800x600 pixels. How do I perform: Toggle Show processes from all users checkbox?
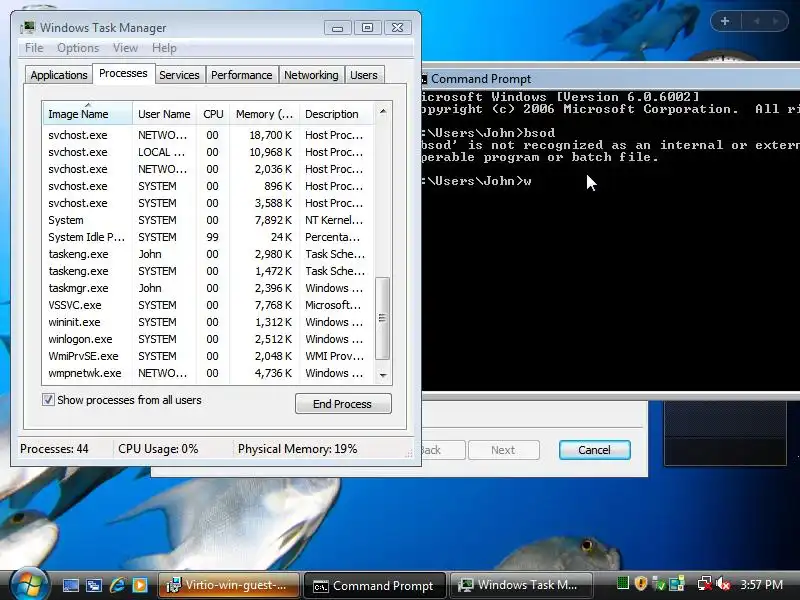pyautogui.click(x=48, y=399)
